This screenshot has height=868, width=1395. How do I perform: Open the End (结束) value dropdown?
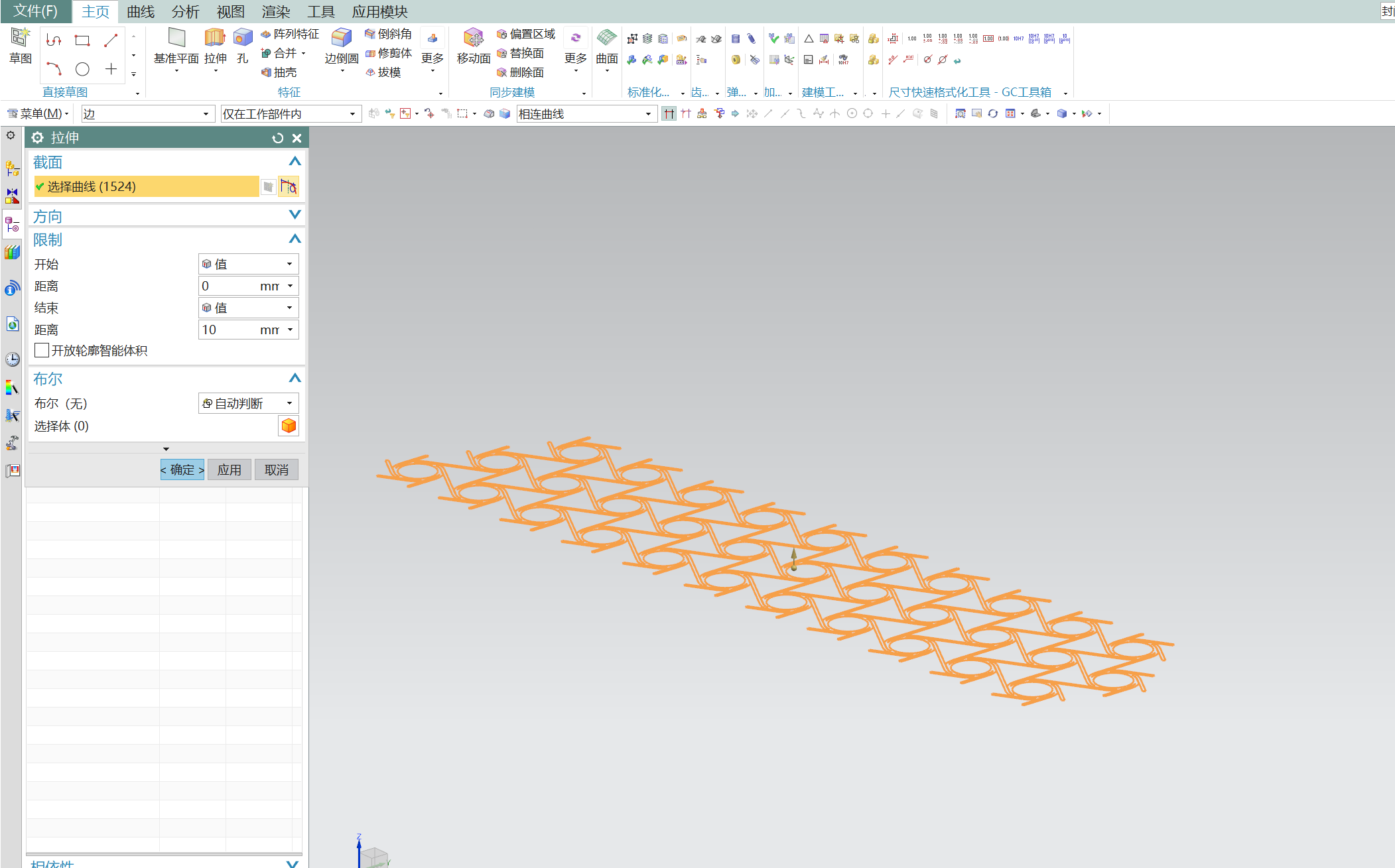coord(248,308)
